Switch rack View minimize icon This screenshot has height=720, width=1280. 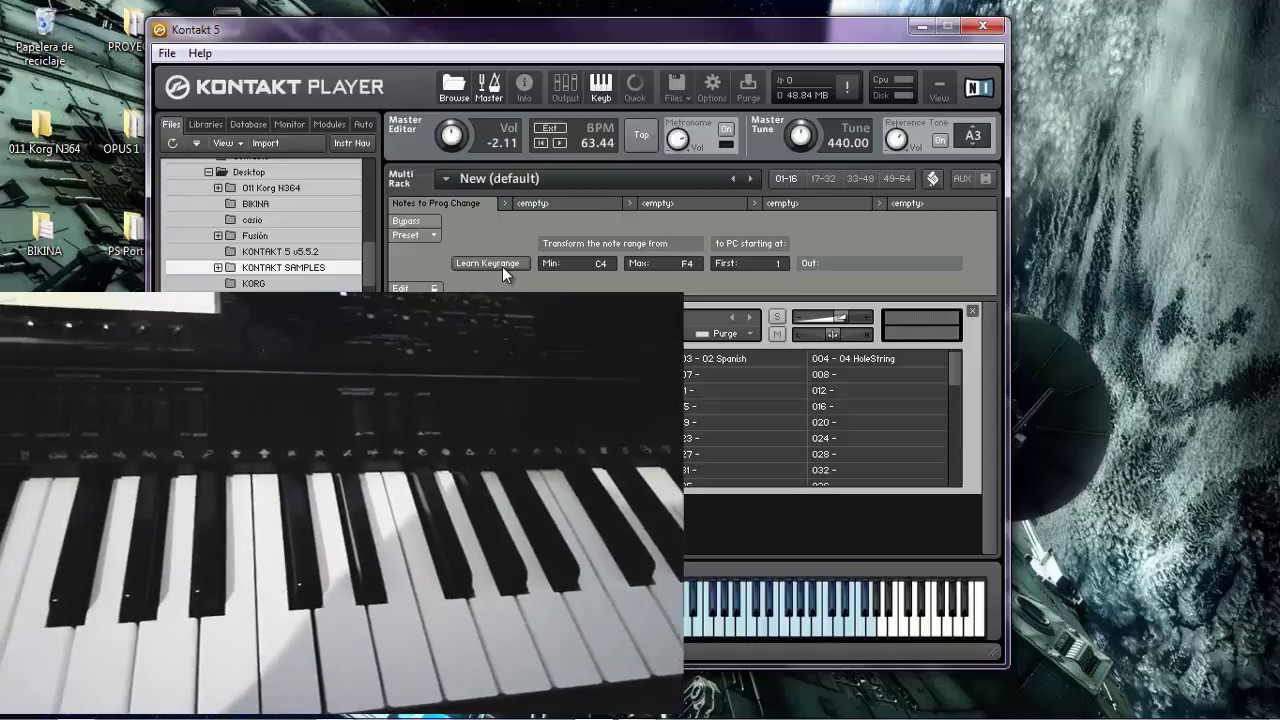coord(939,87)
